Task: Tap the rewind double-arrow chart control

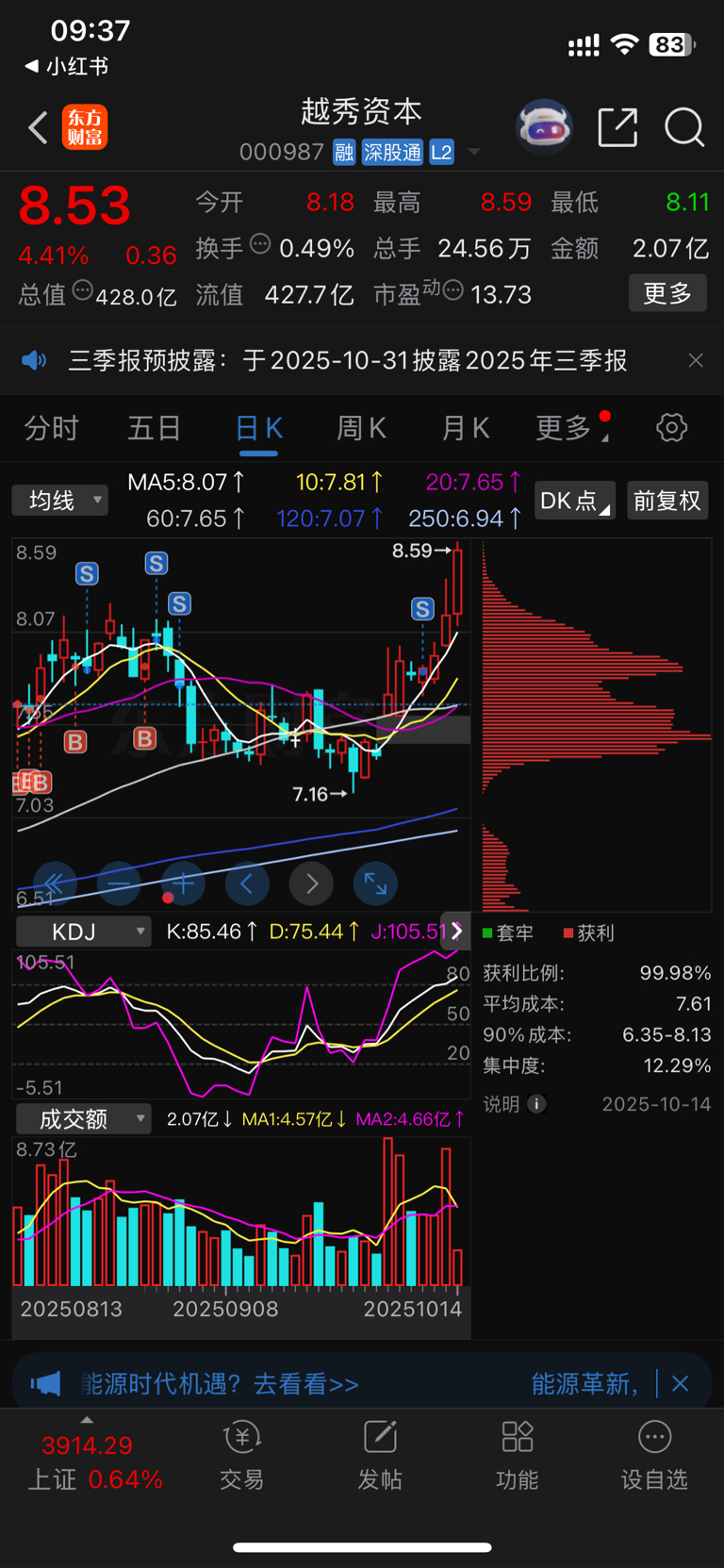Action: [x=54, y=883]
